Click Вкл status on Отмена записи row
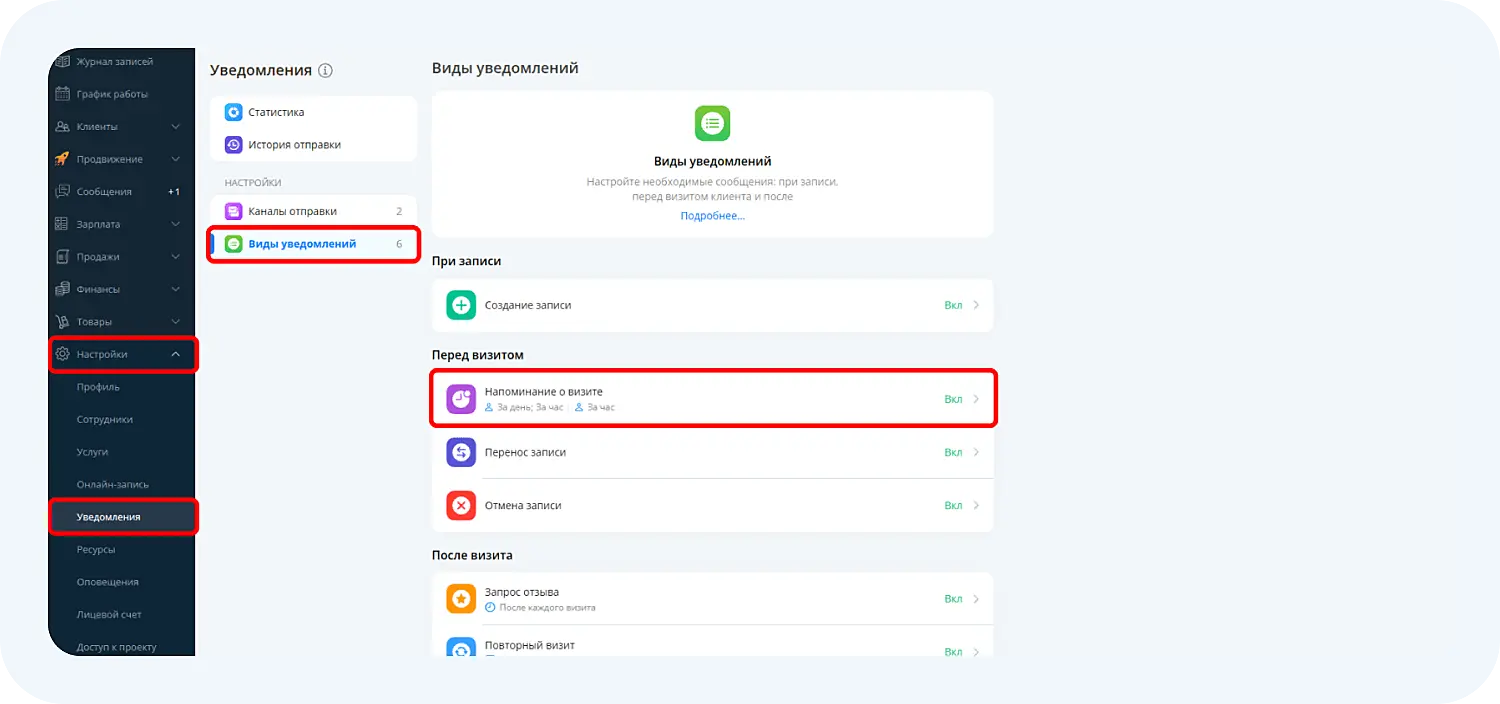 (953, 506)
